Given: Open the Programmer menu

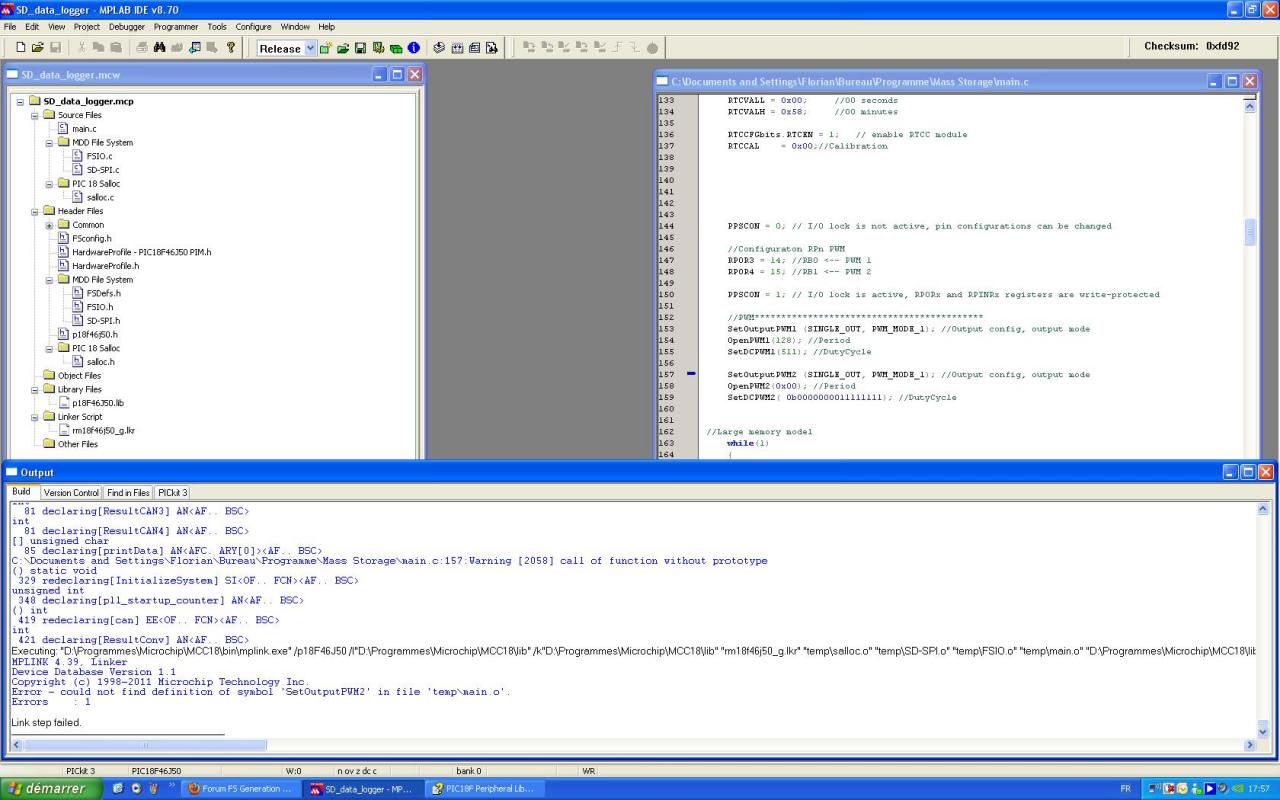Looking at the screenshot, I should click(x=175, y=27).
